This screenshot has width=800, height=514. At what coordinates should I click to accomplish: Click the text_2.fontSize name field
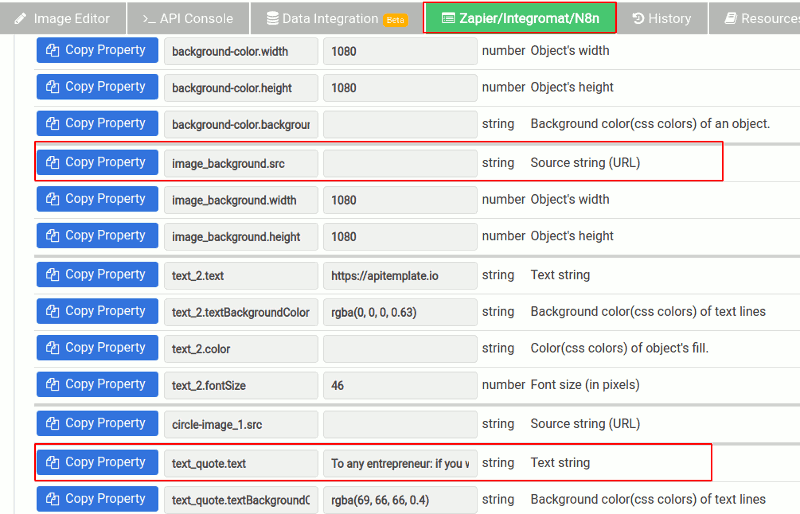[241, 386]
